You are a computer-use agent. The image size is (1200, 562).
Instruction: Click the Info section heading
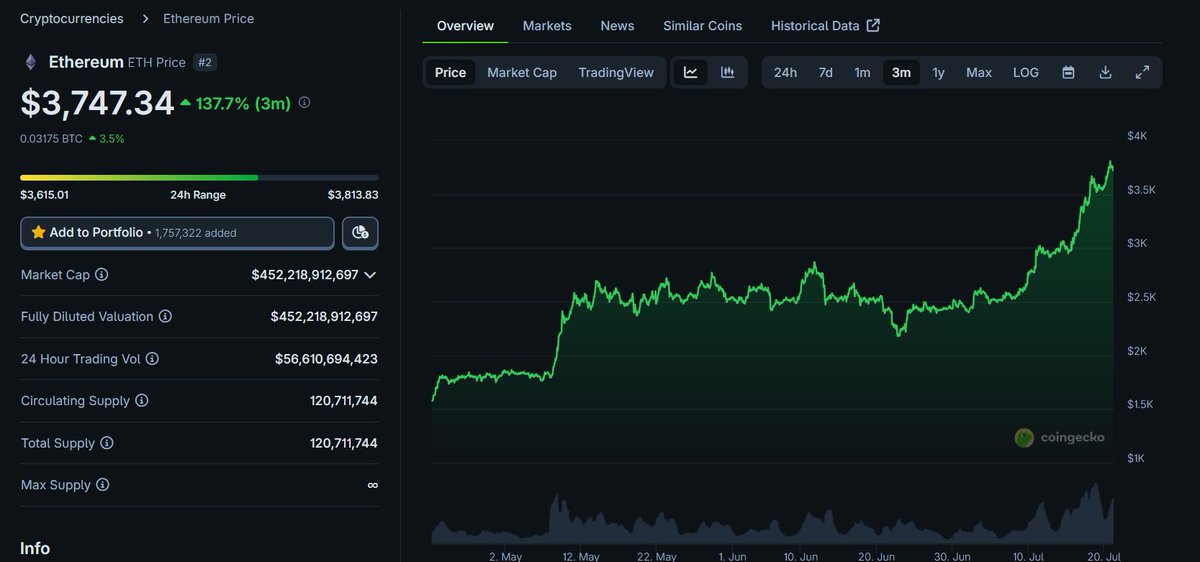35,548
